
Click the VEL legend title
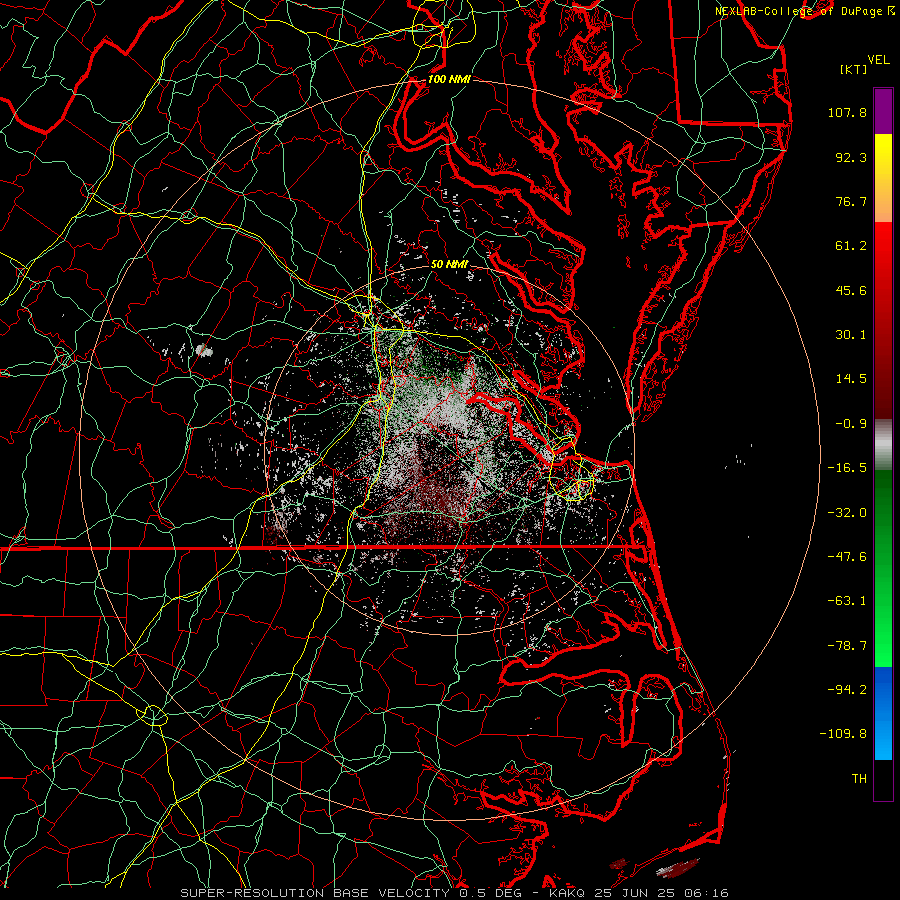tap(878, 60)
